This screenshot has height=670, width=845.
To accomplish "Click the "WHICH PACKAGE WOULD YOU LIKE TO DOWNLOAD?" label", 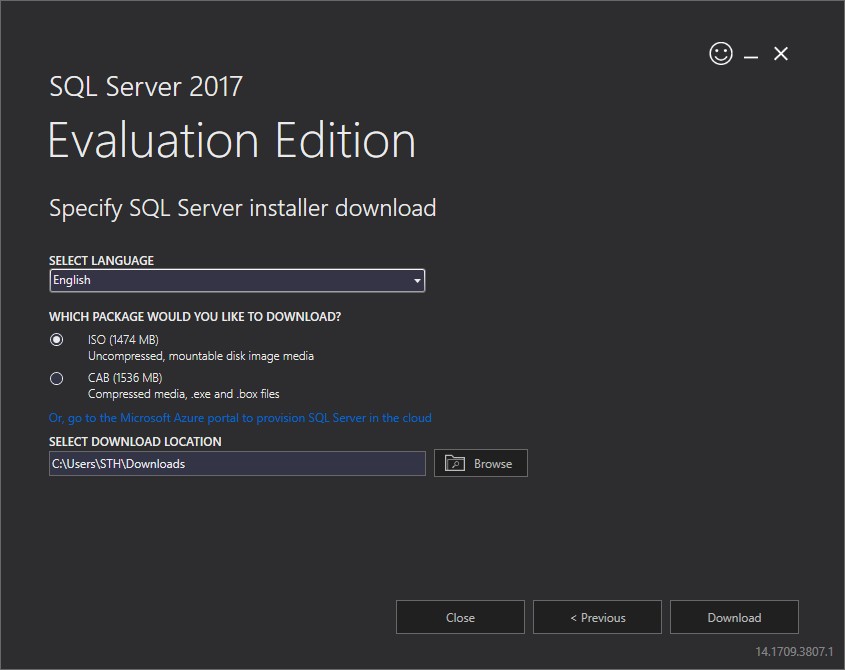I will pos(195,316).
